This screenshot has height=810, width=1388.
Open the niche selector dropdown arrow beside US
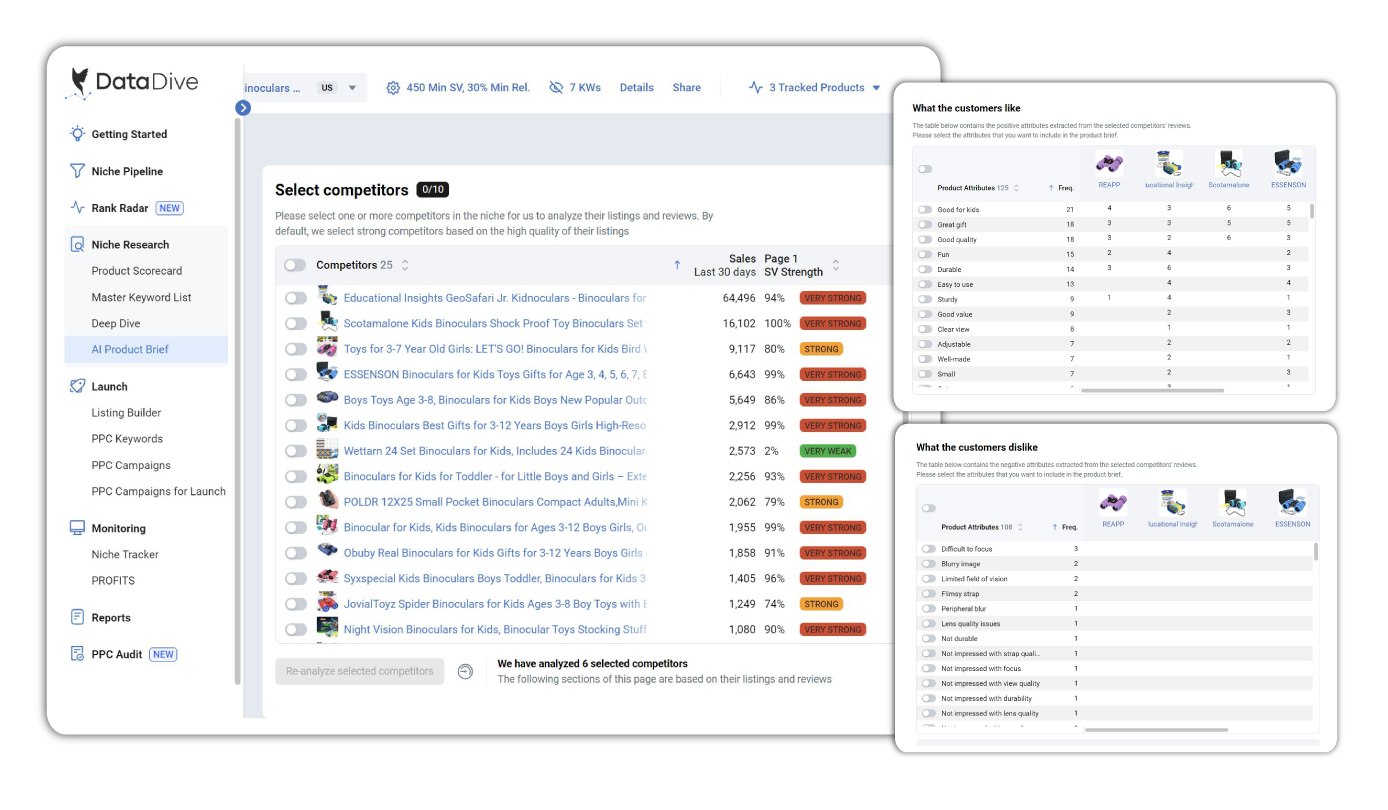(352, 88)
